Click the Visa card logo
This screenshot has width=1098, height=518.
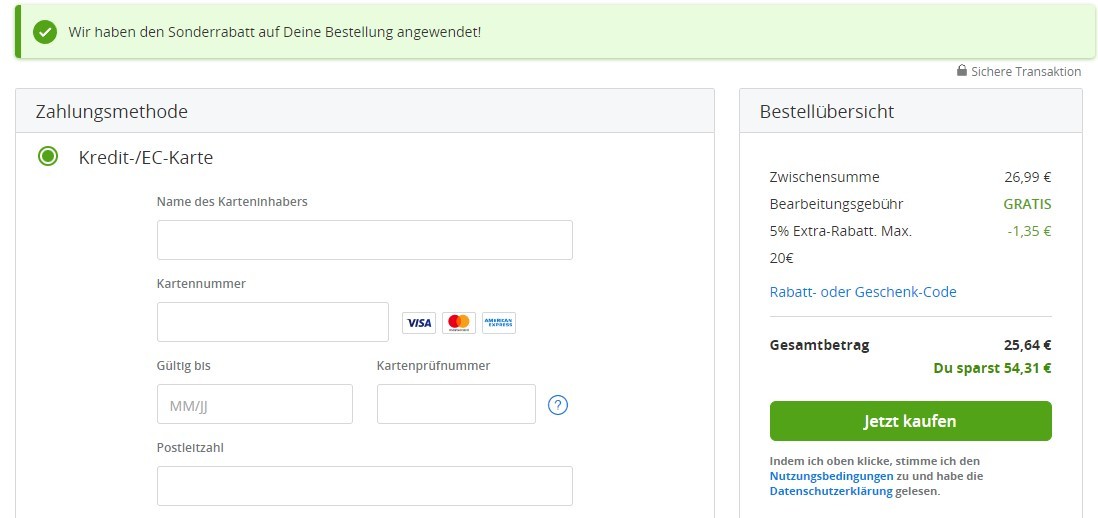[419, 323]
